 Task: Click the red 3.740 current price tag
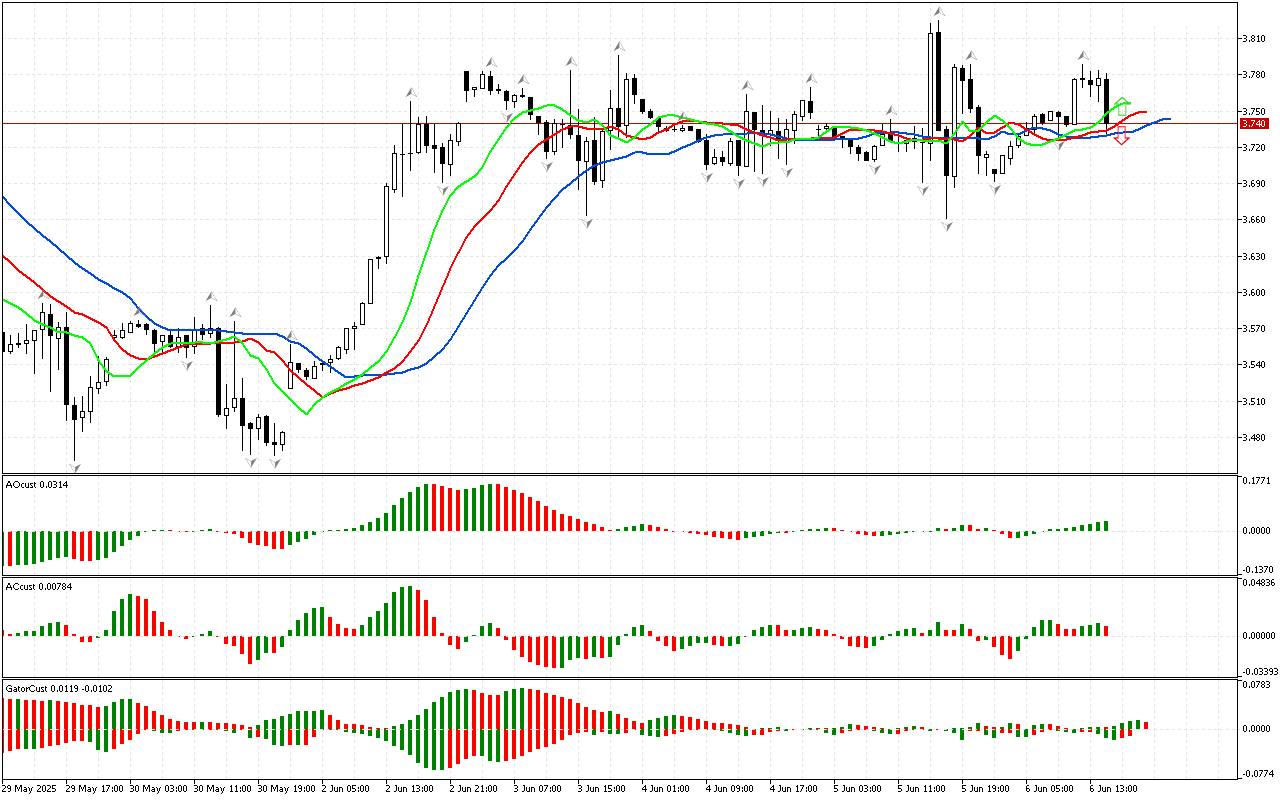1253,123
